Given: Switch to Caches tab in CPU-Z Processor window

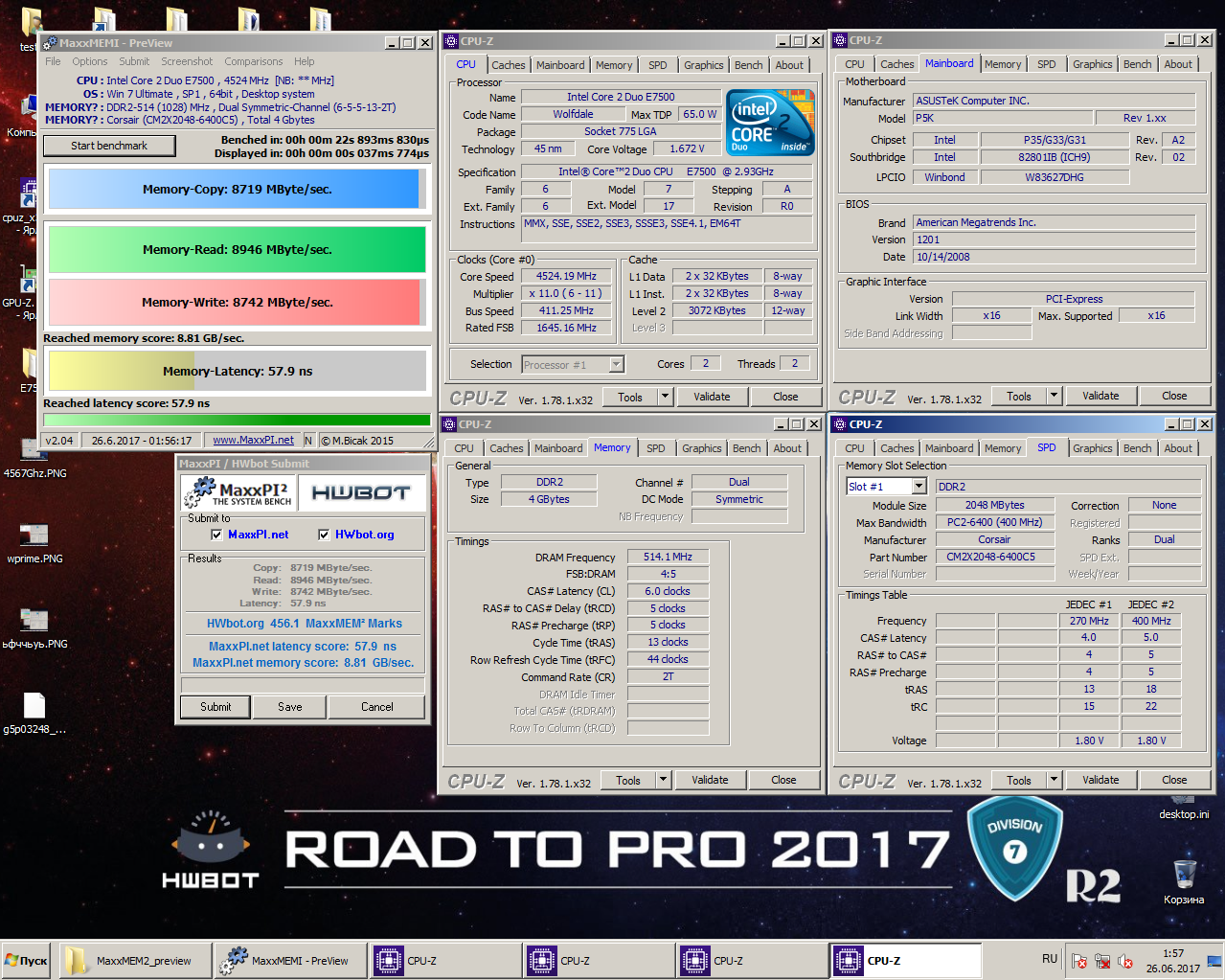Looking at the screenshot, I should 509,65.
